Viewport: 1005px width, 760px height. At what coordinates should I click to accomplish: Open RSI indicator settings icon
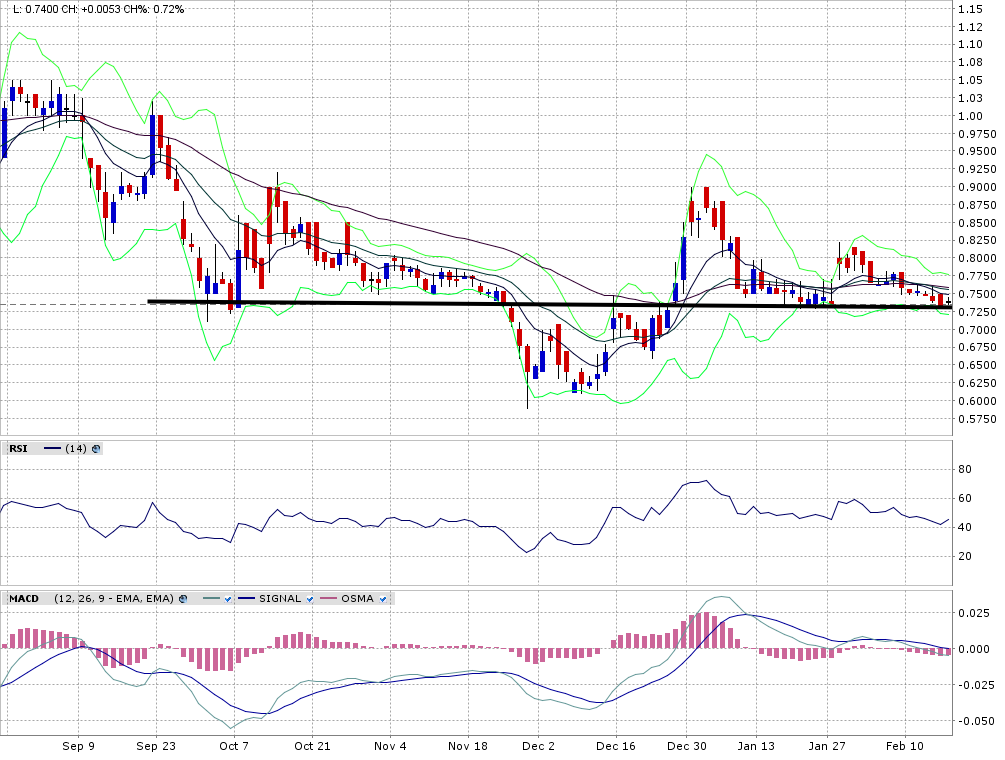tap(96, 449)
